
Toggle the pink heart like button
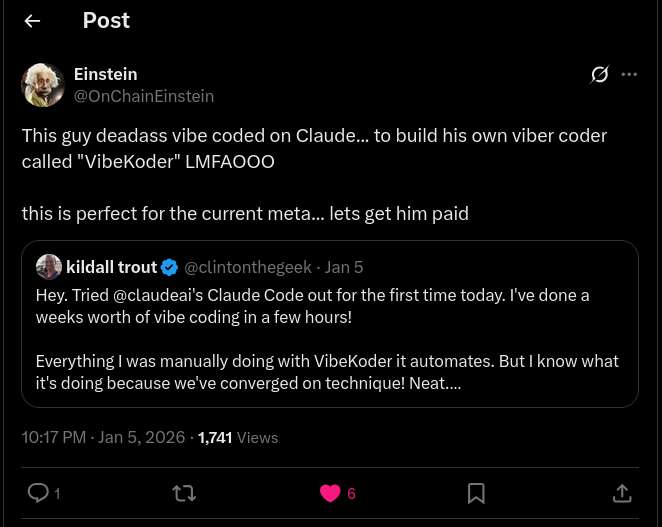330,493
